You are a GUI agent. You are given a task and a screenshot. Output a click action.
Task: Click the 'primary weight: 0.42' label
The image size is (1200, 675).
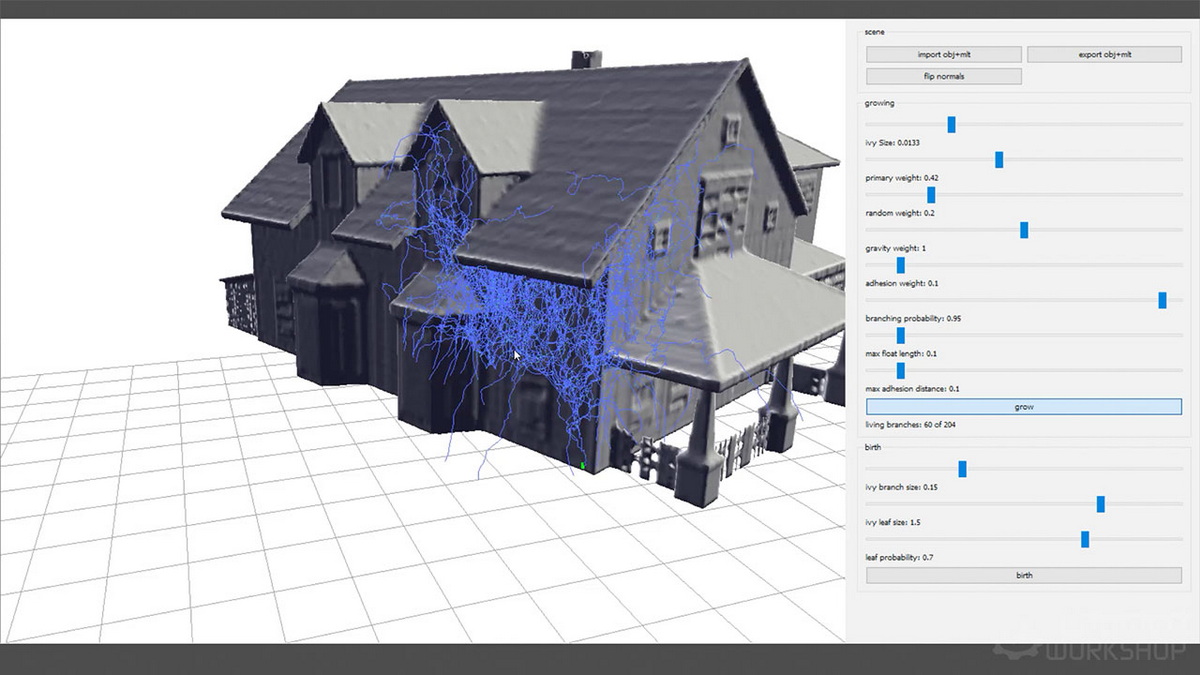coord(901,178)
